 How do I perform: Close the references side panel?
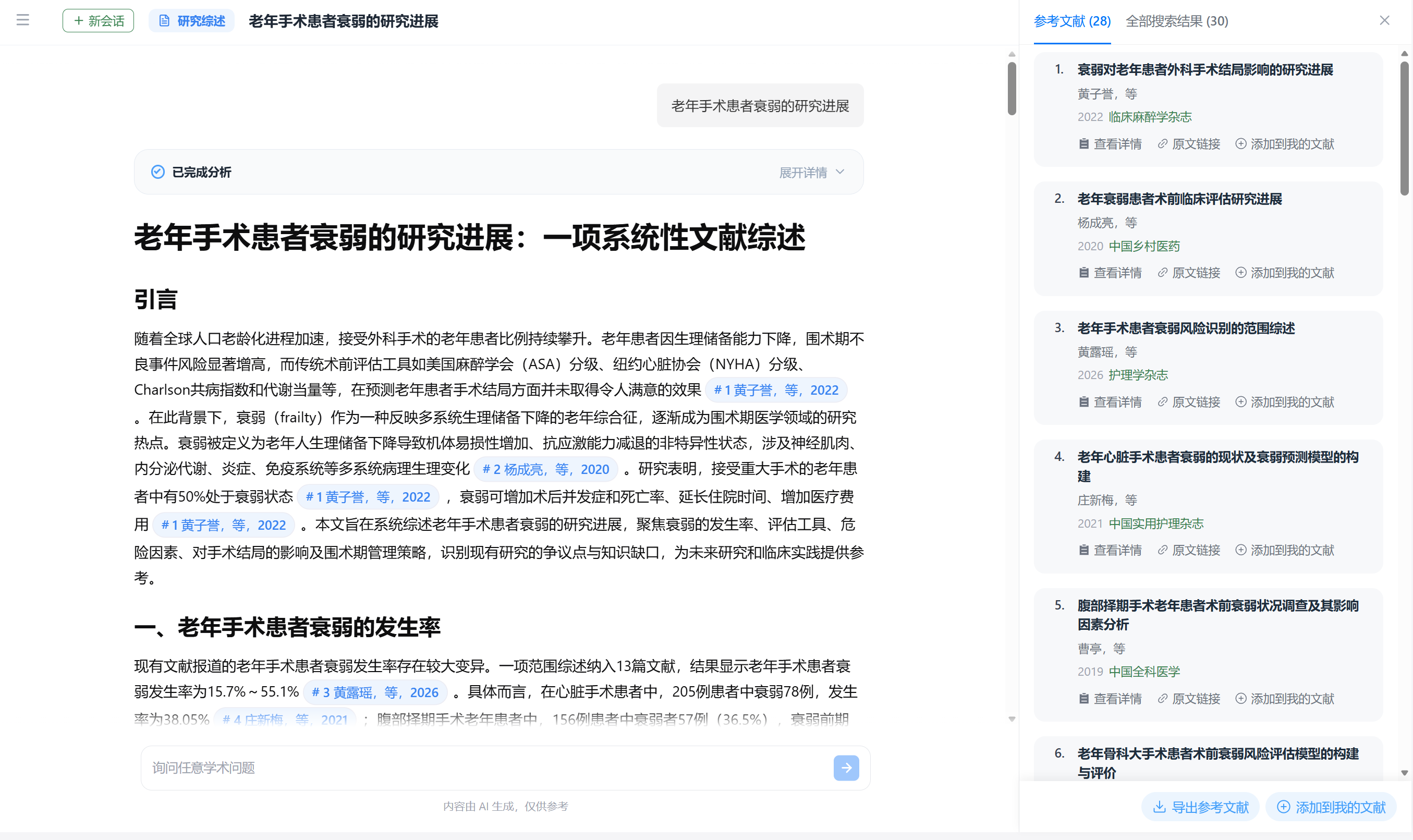[x=1384, y=20]
